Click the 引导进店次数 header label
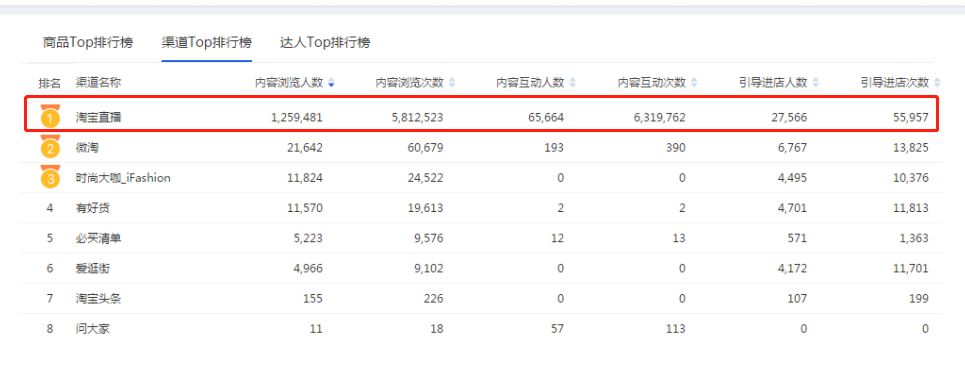 tap(895, 83)
